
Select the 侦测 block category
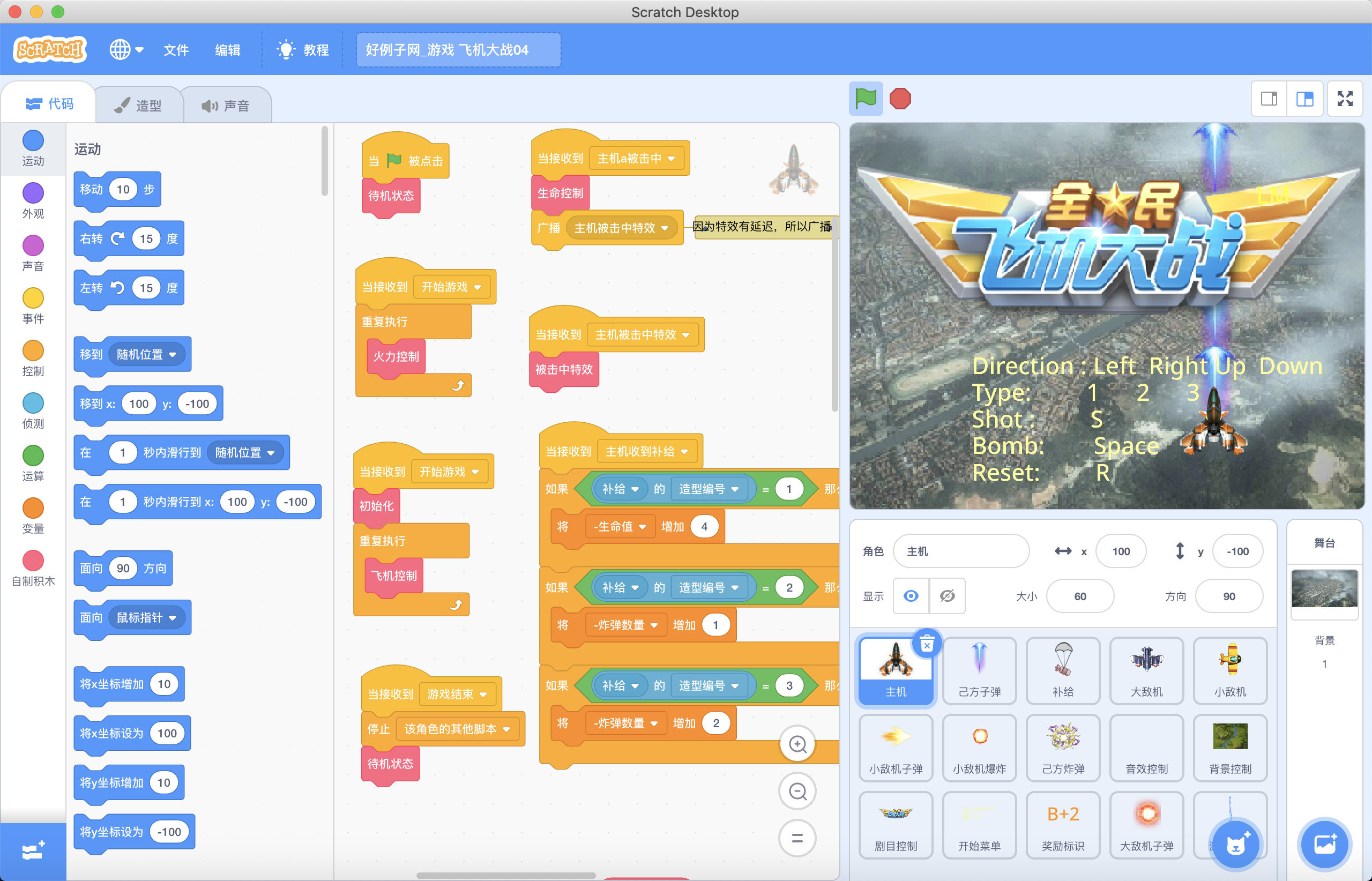(33, 412)
